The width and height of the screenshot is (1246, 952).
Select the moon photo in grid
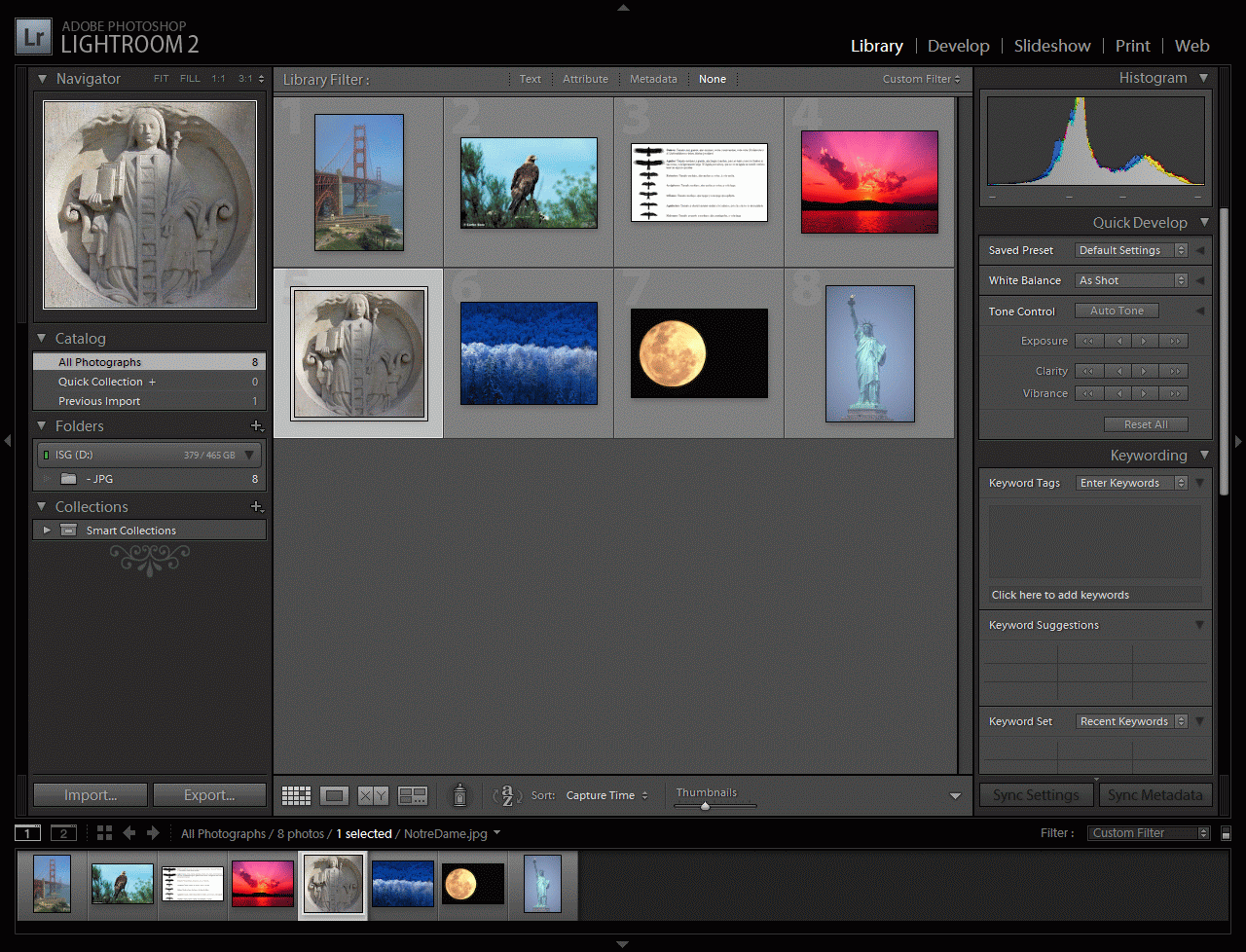699,353
